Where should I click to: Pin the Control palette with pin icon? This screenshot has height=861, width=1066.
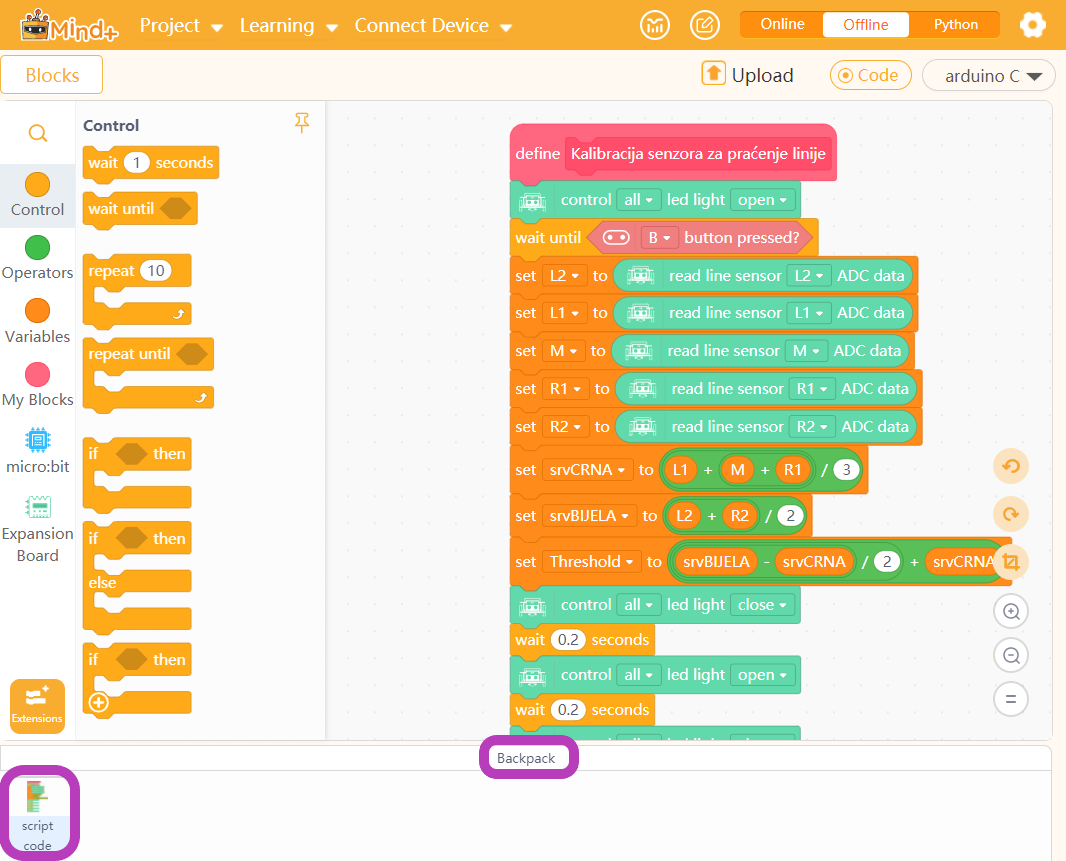point(302,122)
